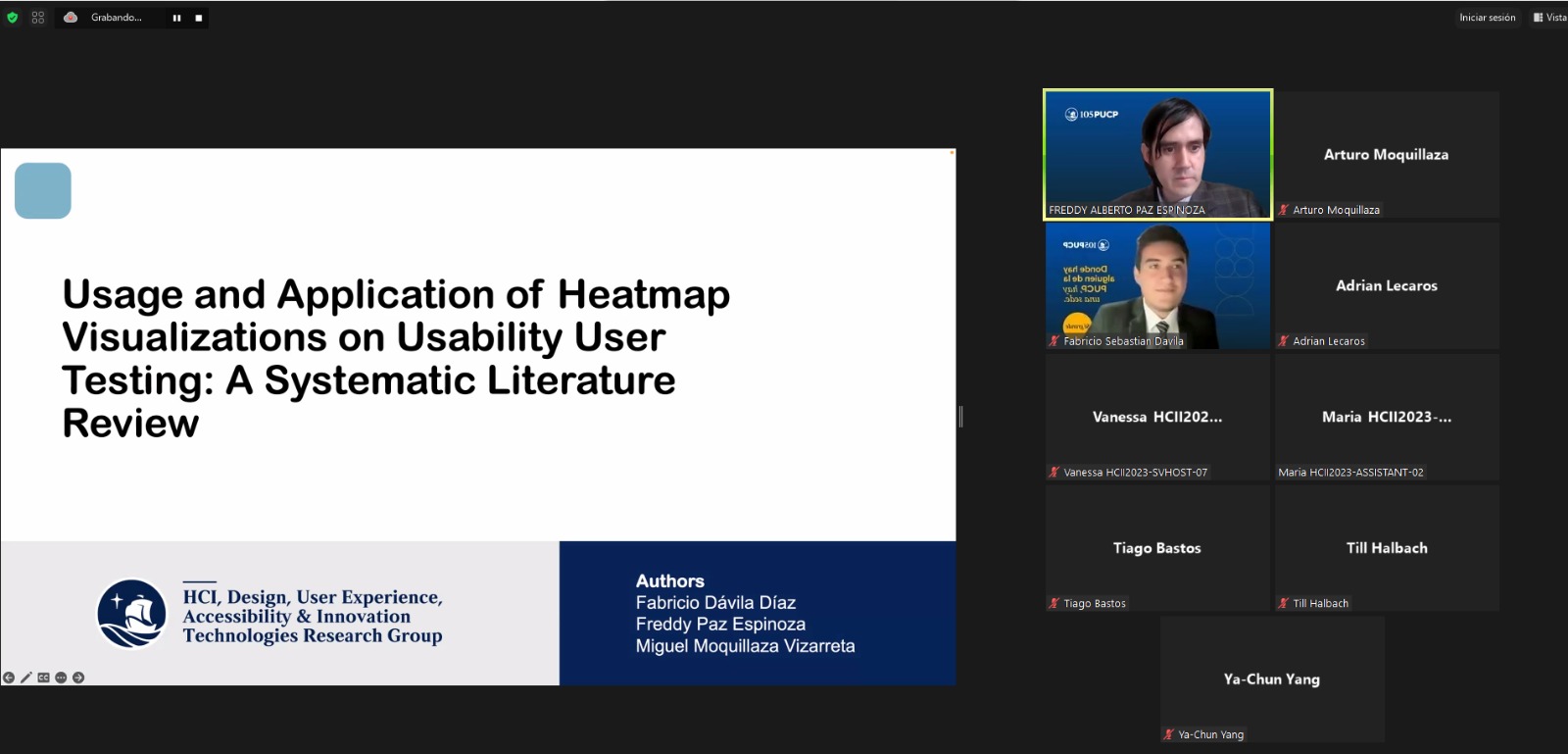Click the cloud recording indicator icon

point(71,18)
